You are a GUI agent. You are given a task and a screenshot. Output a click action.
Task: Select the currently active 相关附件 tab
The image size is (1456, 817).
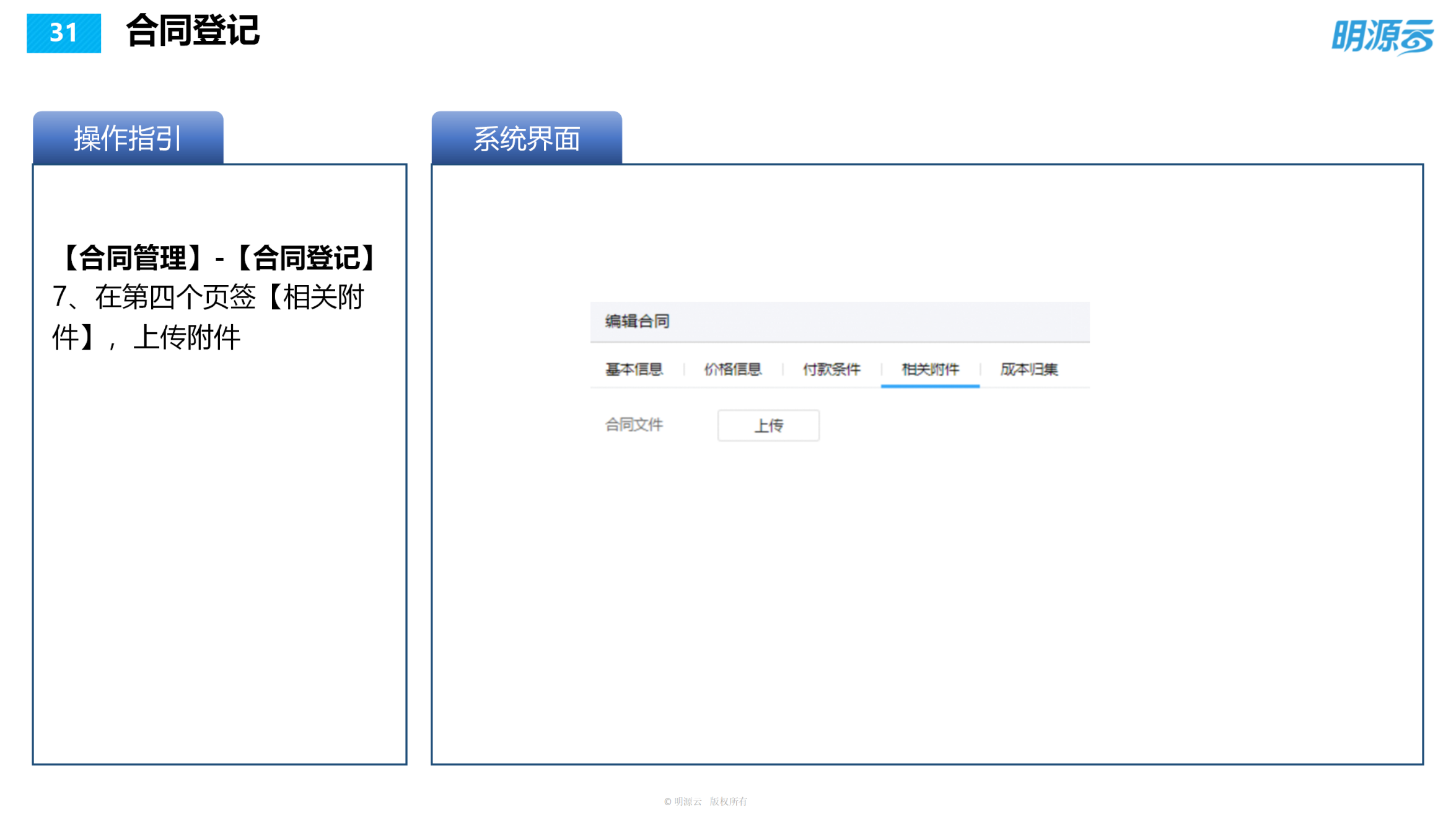click(929, 369)
